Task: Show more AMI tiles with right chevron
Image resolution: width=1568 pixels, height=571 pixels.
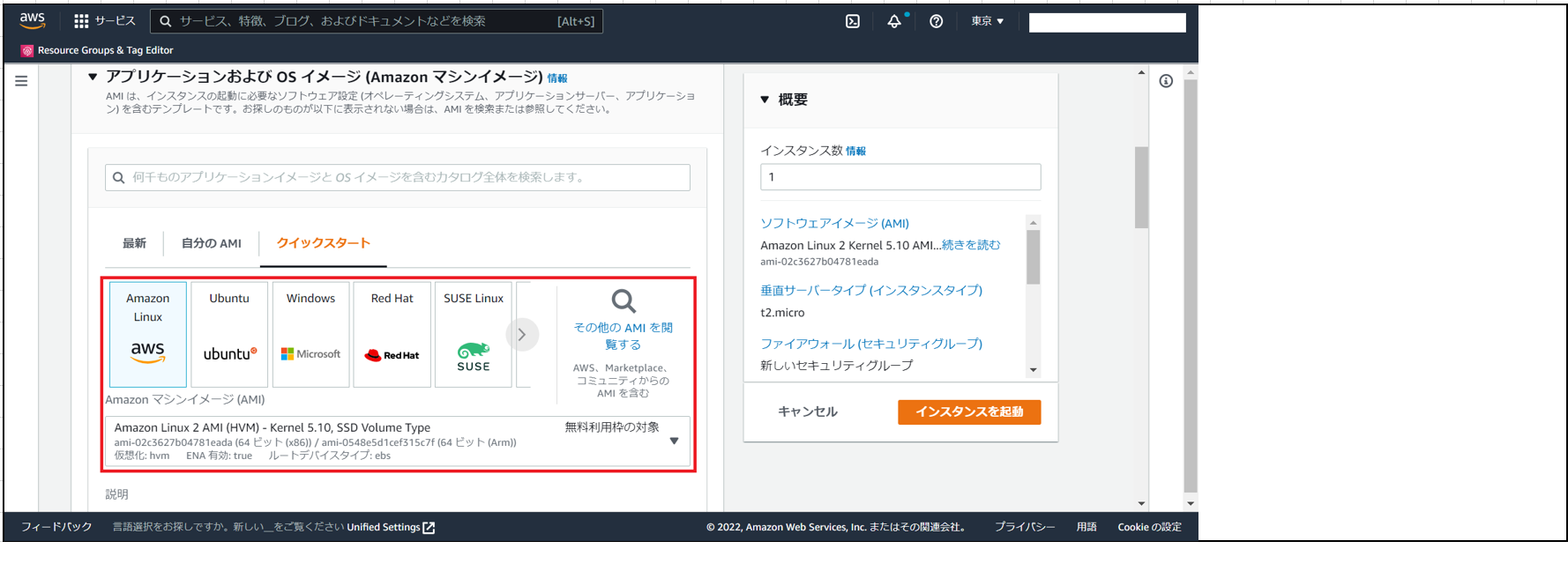Action: (x=522, y=335)
